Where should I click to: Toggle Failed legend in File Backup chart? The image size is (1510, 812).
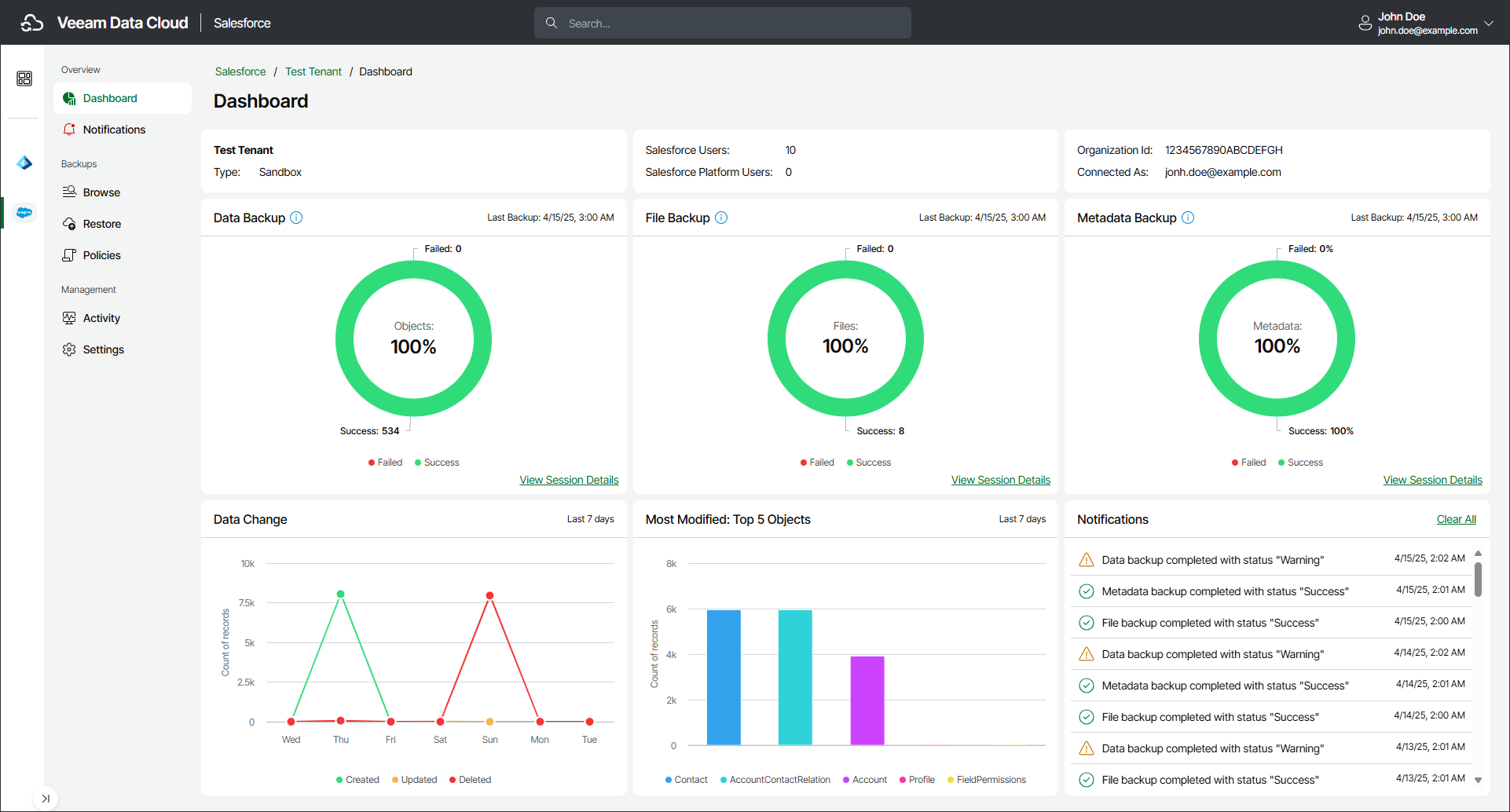tap(817, 463)
